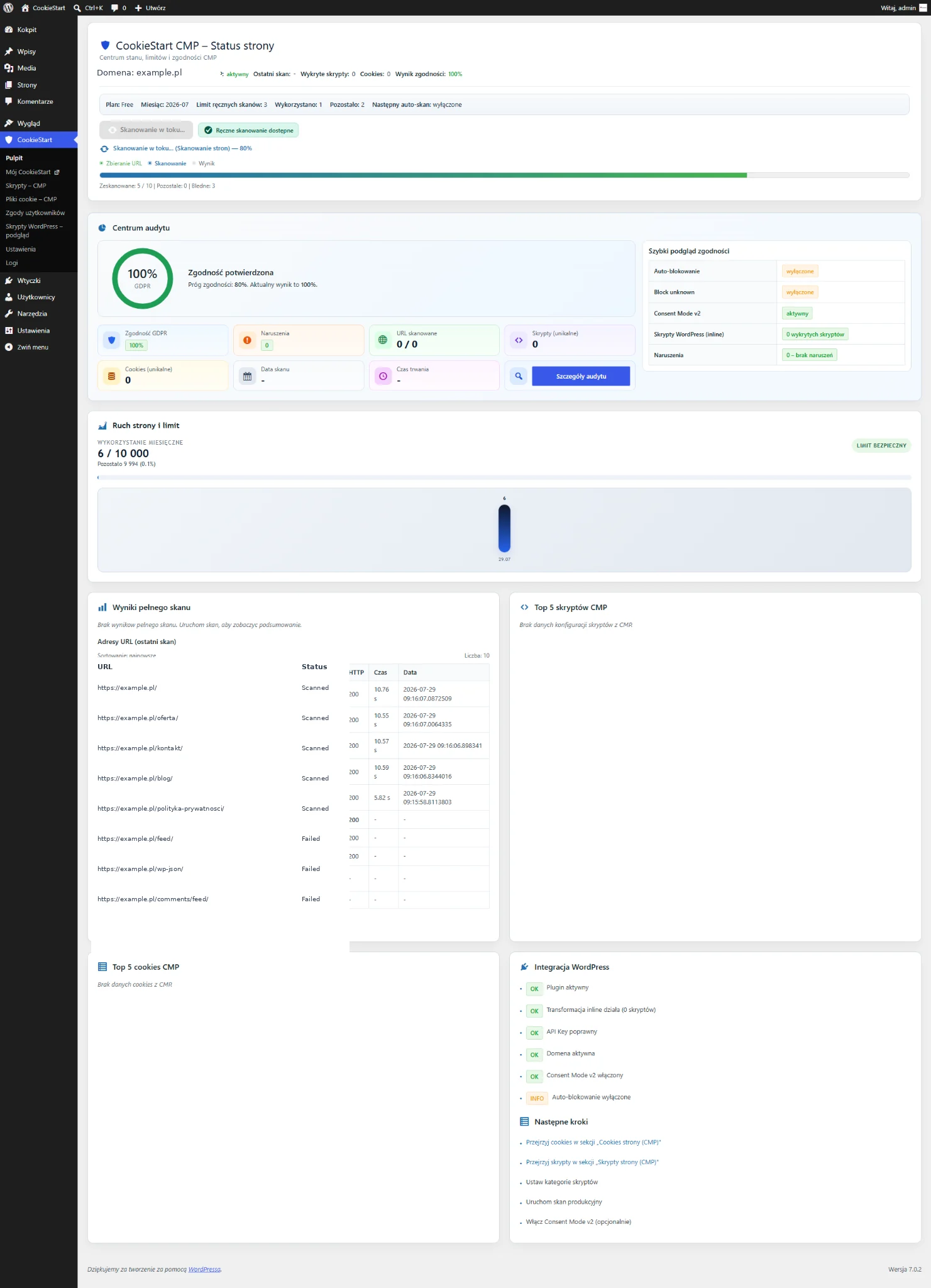Click the blue 29.07 traffic chart bar
Screen dimensions: 931x1288
(x=504, y=528)
